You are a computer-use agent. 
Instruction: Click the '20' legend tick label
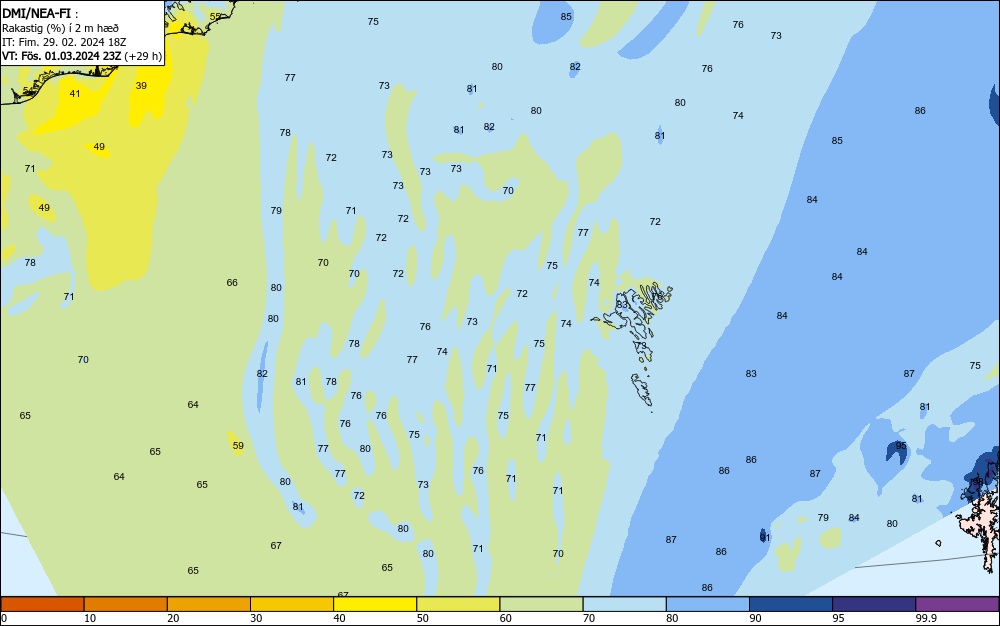173,618
